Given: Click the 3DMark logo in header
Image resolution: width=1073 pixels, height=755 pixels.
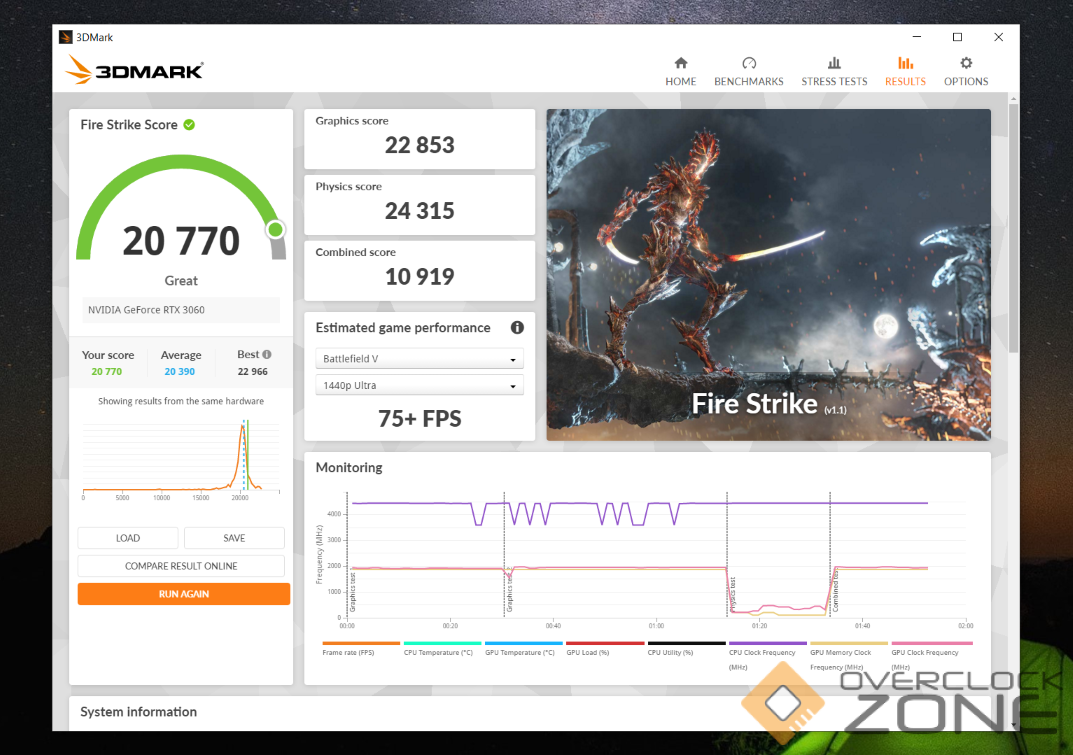Looking at the screenshot, I should [x=134, y=70].
